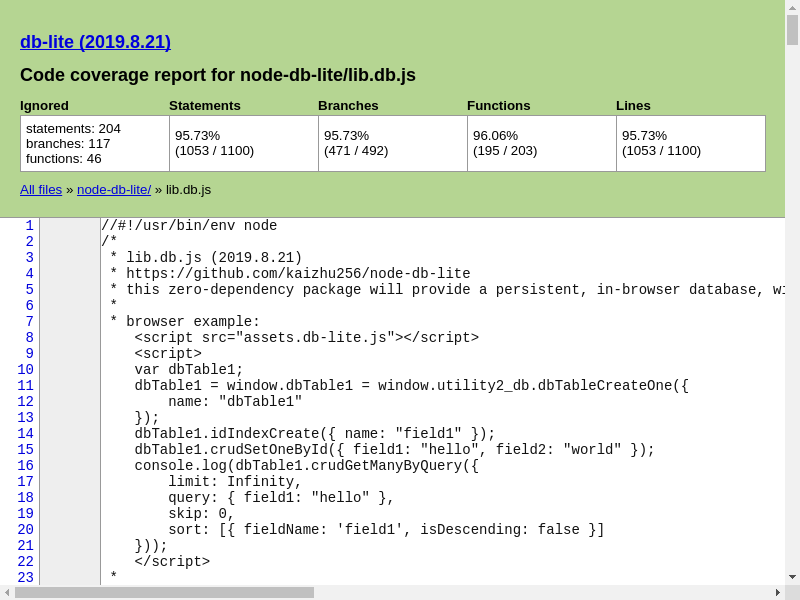The width and height of the screenshot is (800, 600).
Task: Click the idIndexCreate code line
Action: 315,433
